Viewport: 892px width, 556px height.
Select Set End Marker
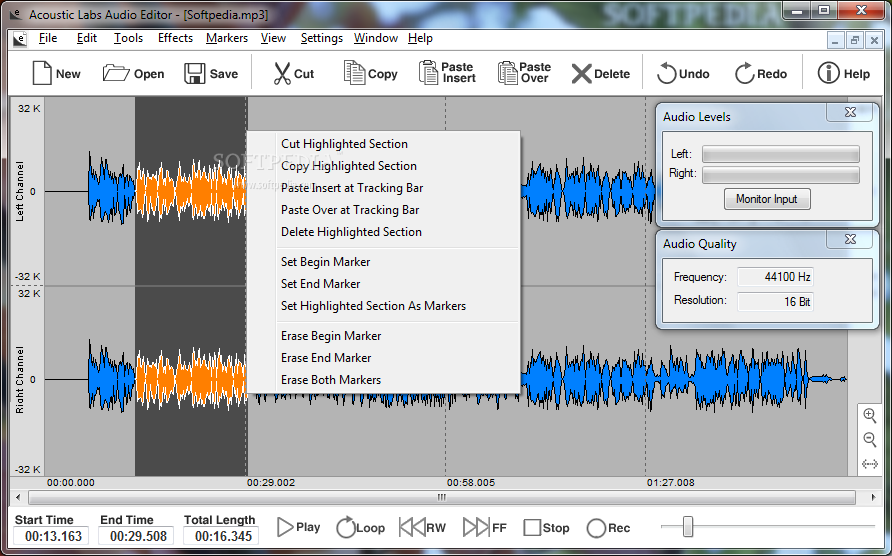point(383,283)
